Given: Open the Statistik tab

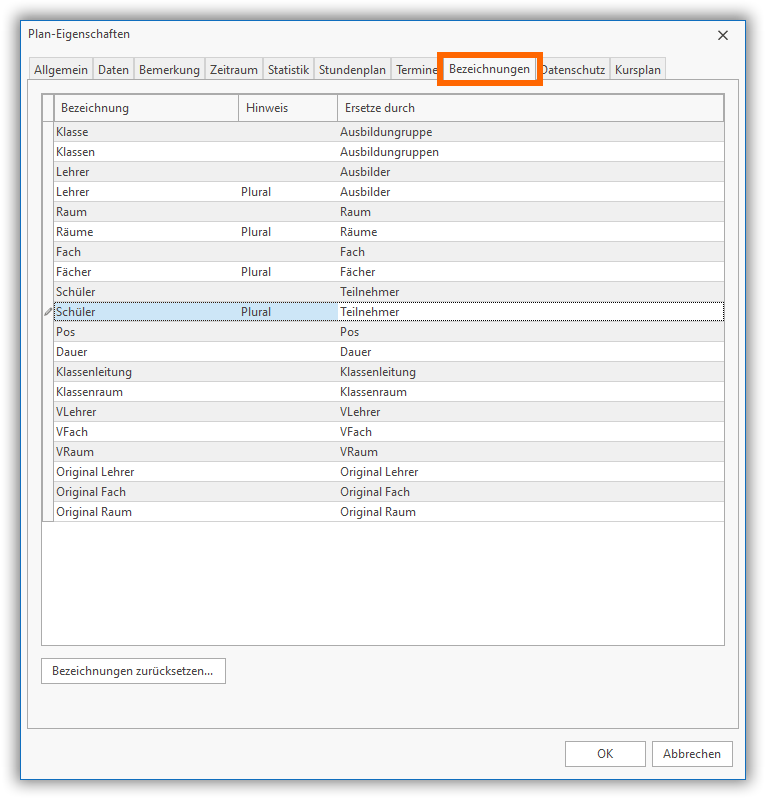Looking at the screenshot, I should (288, 70).
